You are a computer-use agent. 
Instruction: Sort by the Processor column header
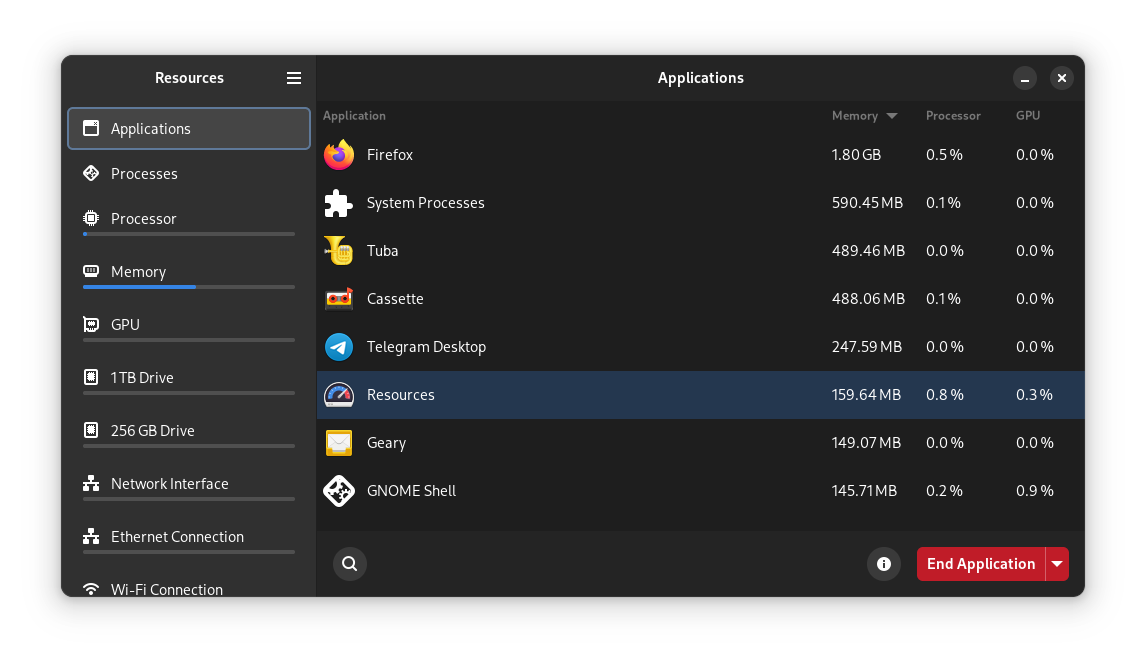[953, 116]
